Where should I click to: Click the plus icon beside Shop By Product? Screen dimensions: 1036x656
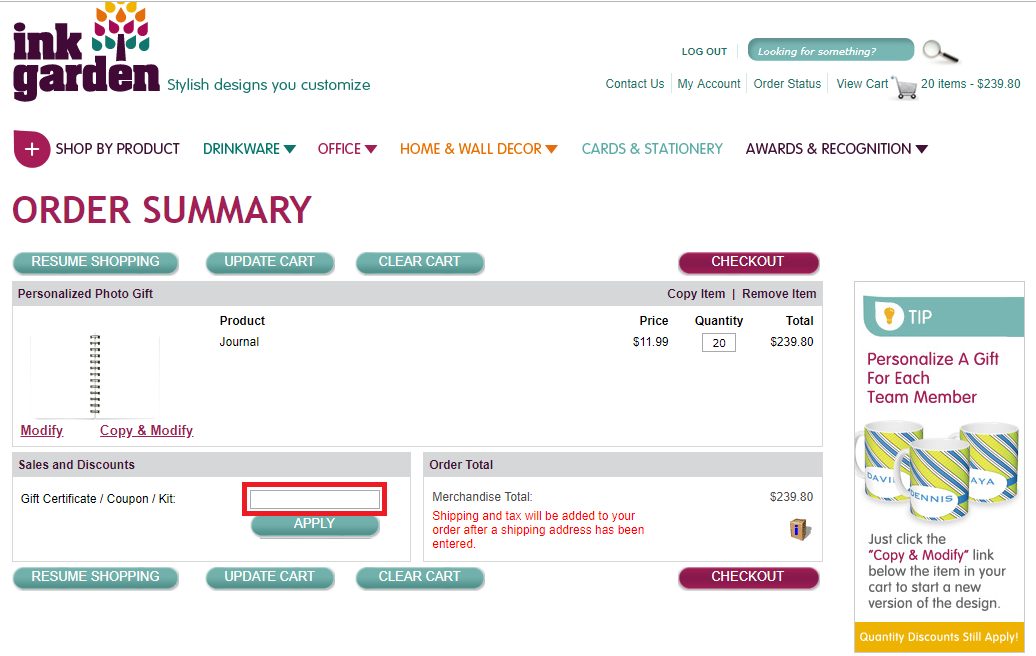point(31,149)
